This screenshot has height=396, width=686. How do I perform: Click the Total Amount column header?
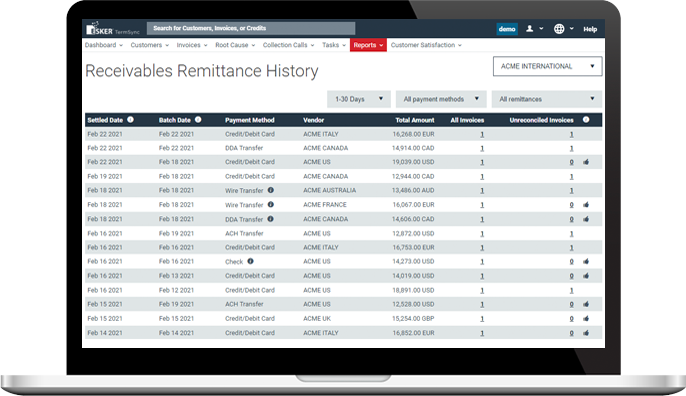click(x=415, y=120)
